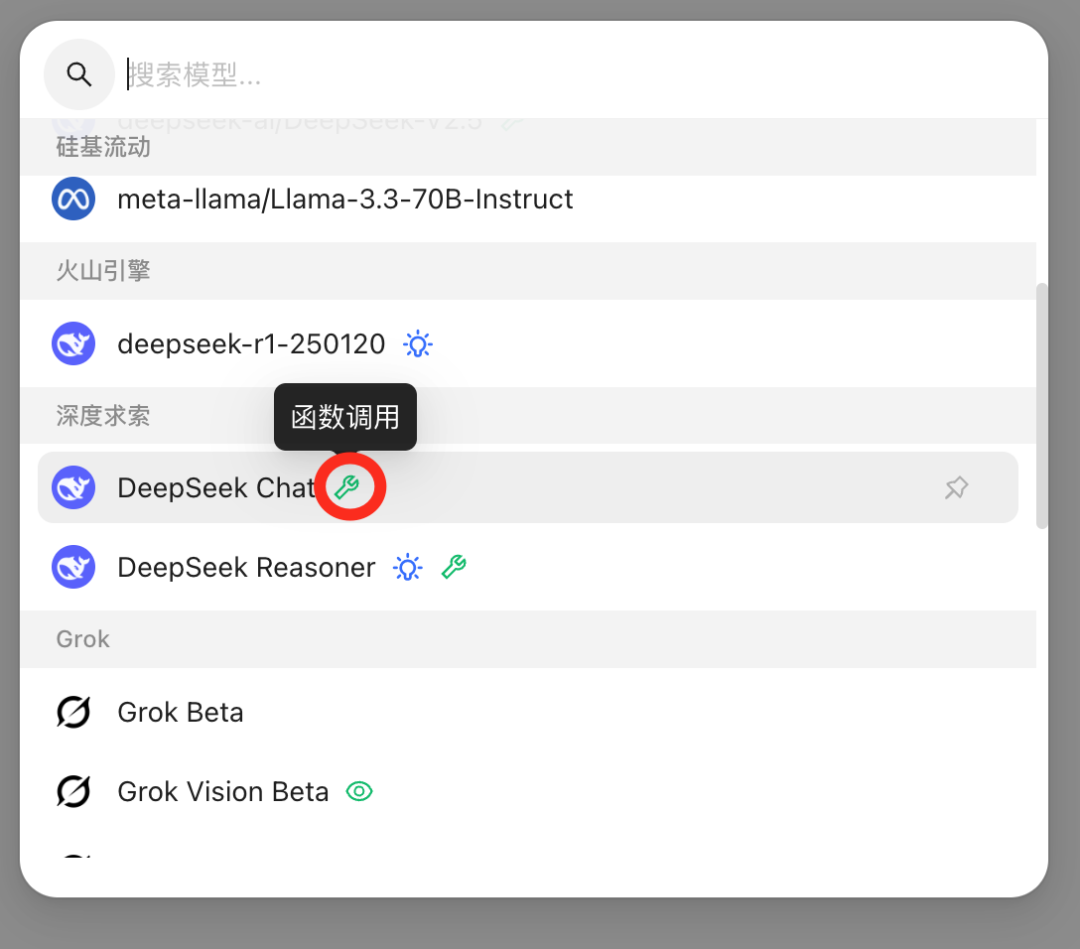
Task: Select the meta-llama/Llama-3.3-70B-Instruct model
Action: pos(345,199)
